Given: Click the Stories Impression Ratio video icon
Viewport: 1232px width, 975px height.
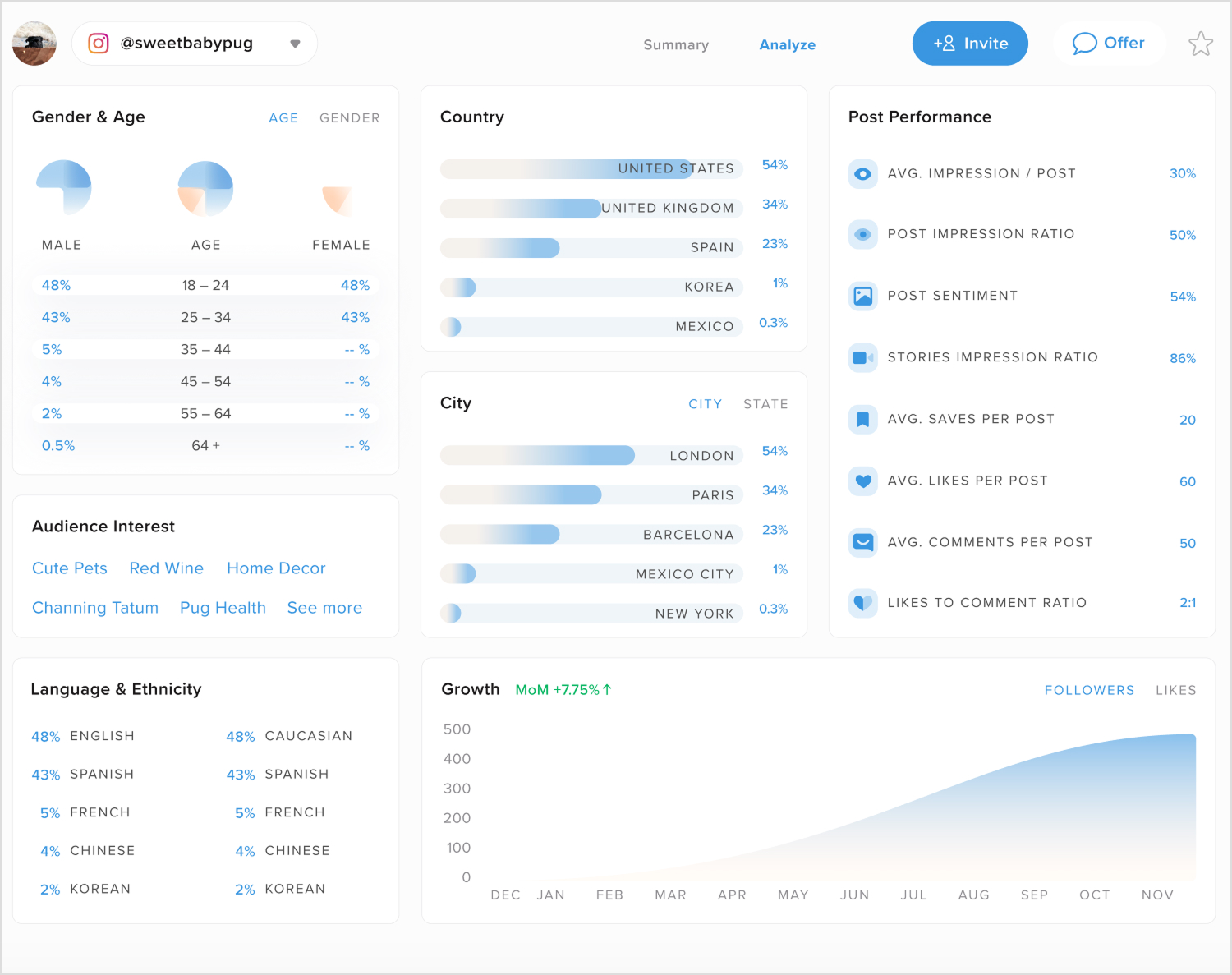Looking at the screenshot, I should 863,357.
